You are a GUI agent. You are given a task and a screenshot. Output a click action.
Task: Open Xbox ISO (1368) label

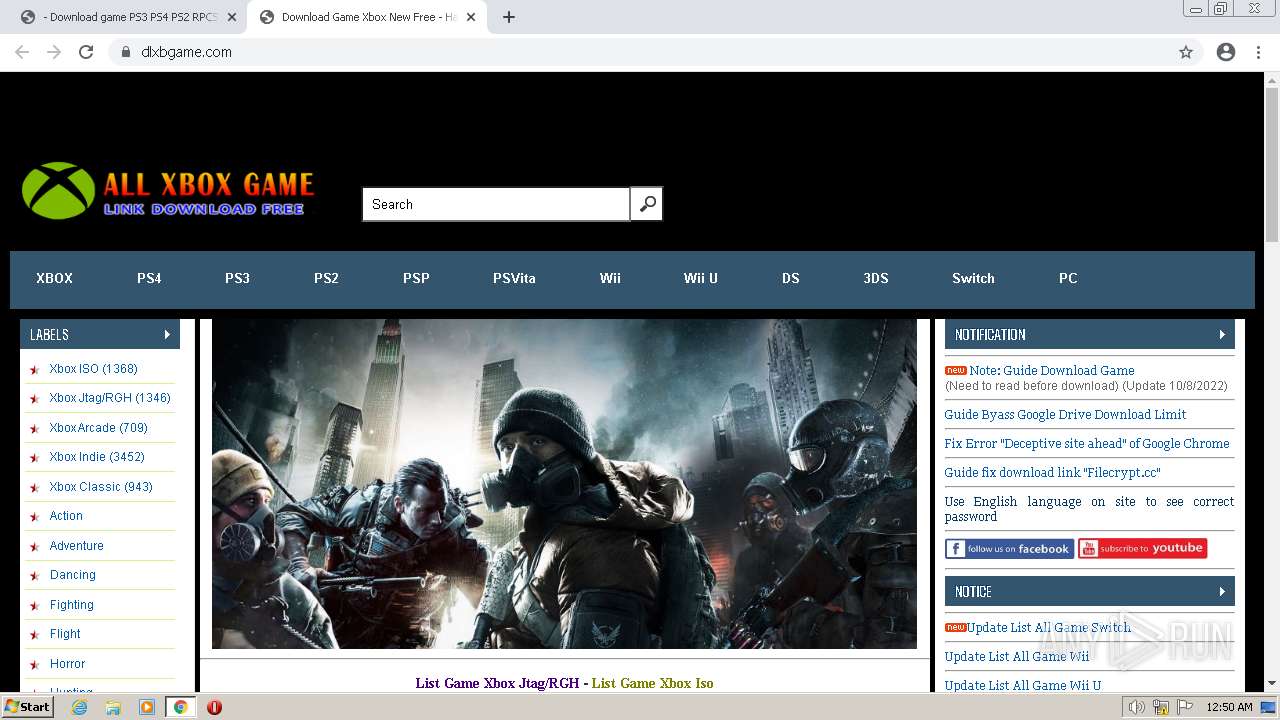[93, 369]
